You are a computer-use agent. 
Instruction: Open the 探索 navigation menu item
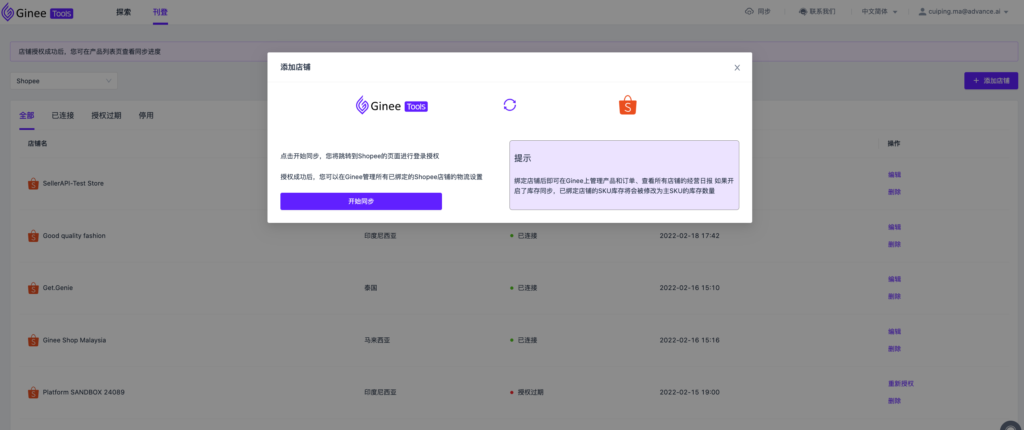click(x=124, y=12)
